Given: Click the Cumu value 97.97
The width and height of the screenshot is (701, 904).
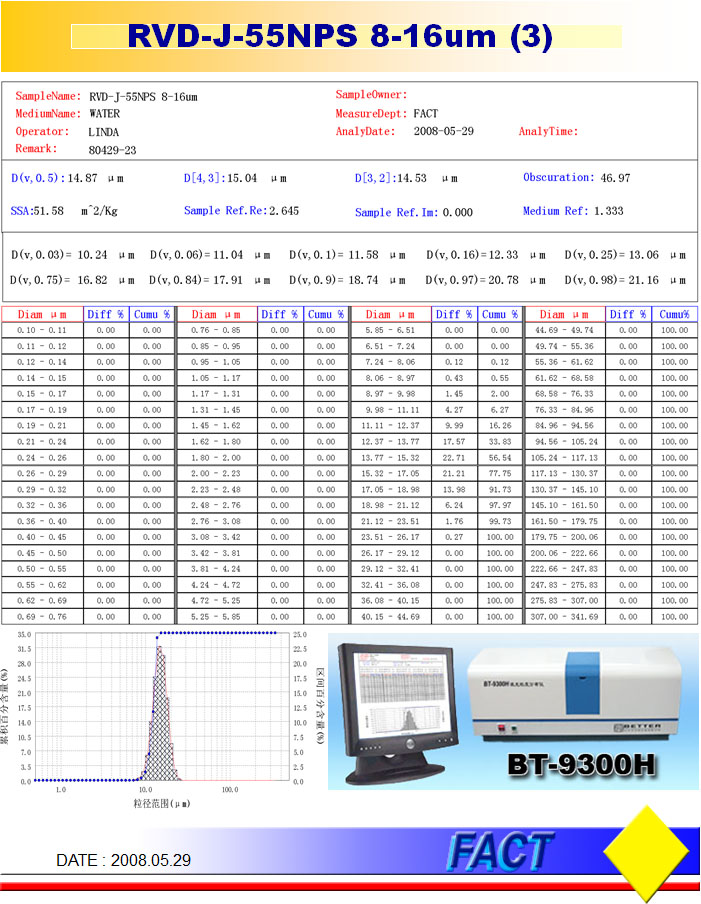Looking at the screenshot, I should pyautogui.click(x=500, y=505).
